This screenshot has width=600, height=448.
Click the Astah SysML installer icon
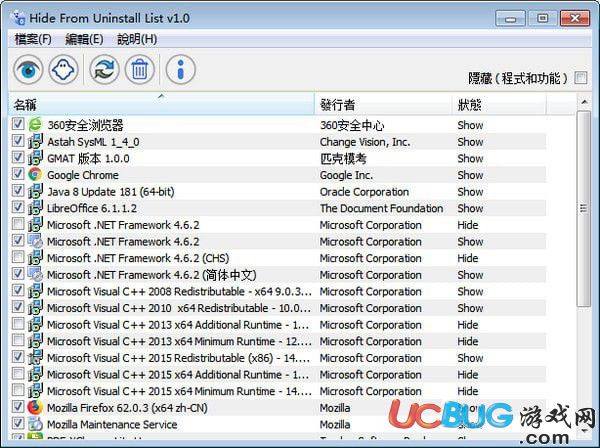point(35,141)
